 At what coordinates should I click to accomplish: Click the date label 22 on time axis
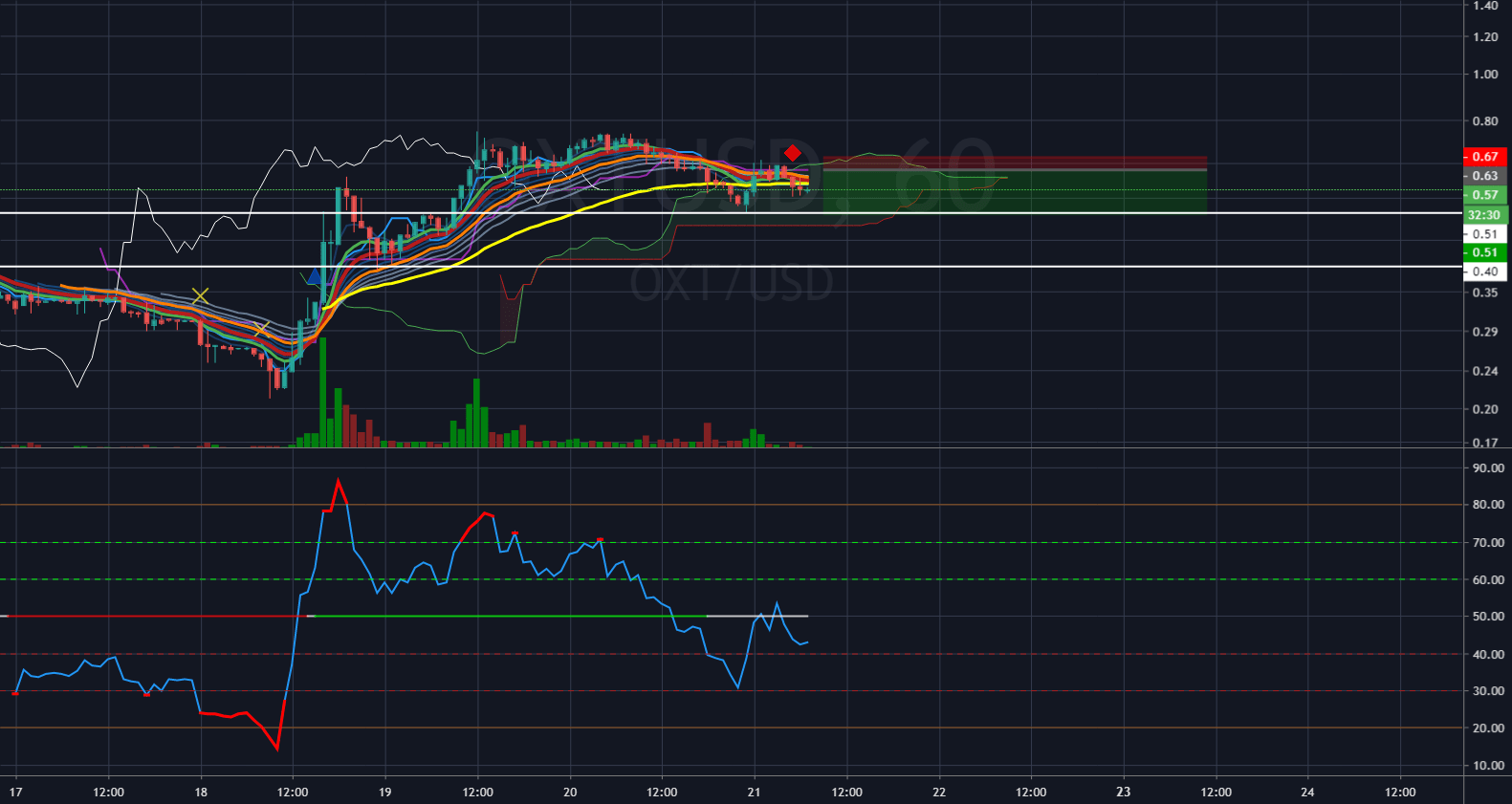tap(939, 792)
